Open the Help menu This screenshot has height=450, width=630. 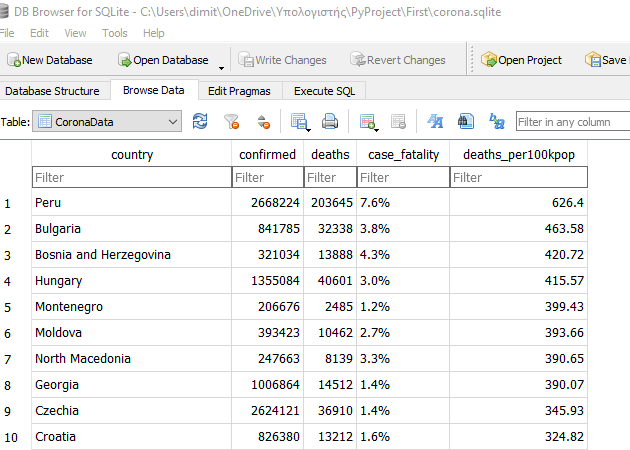pos(153,33)
